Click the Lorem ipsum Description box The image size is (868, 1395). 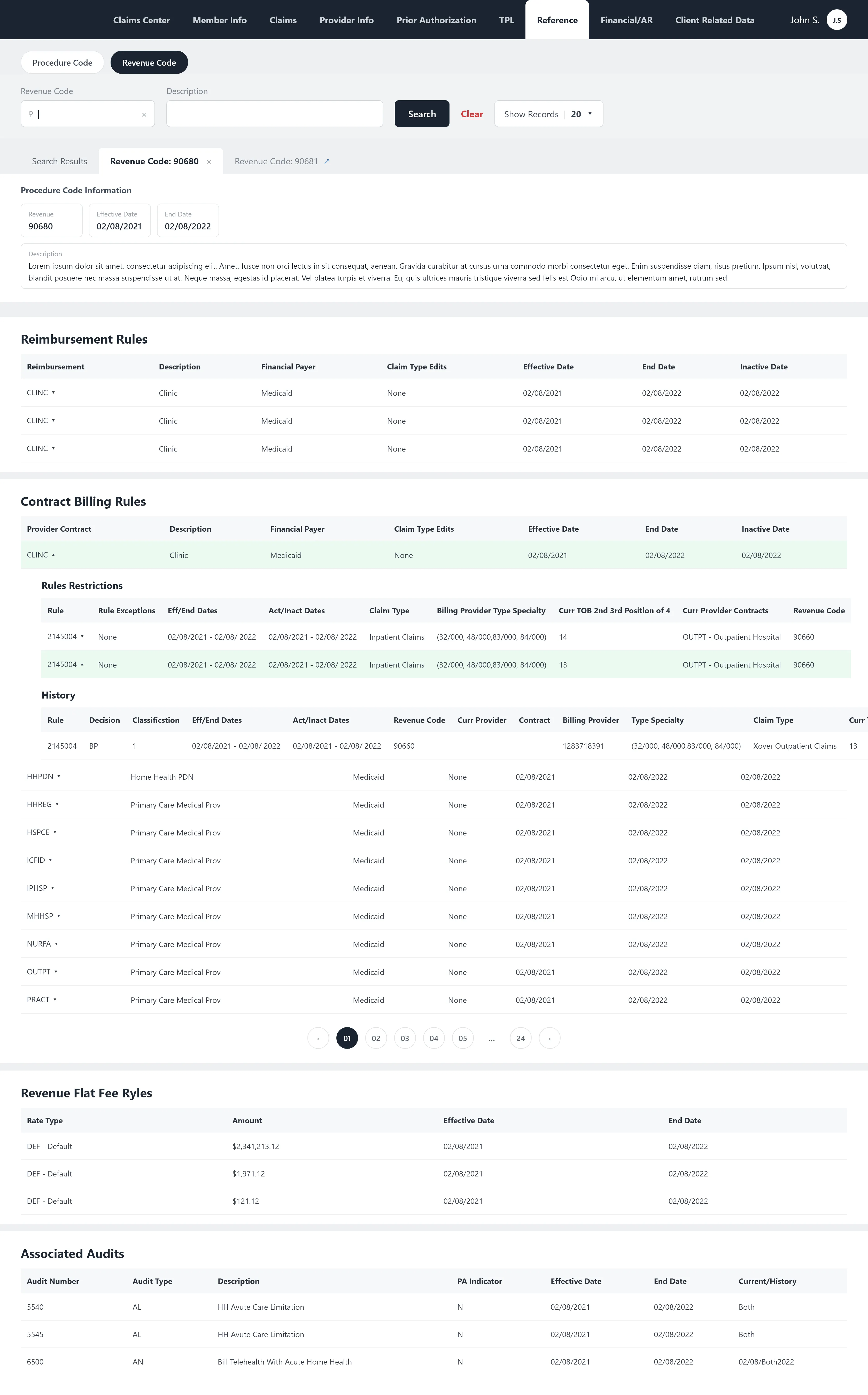point(433,266)
